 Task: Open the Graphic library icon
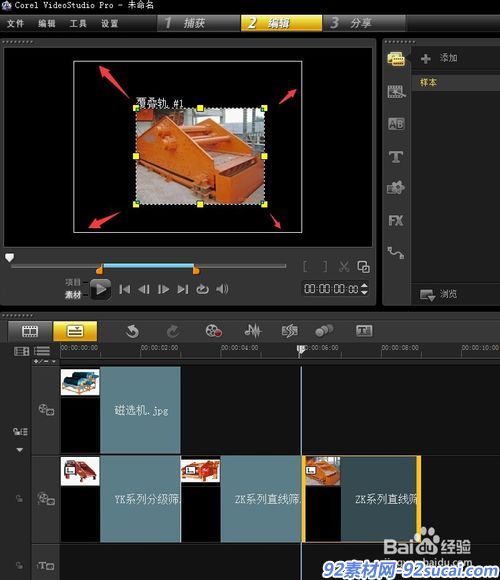tap(396, 188)
